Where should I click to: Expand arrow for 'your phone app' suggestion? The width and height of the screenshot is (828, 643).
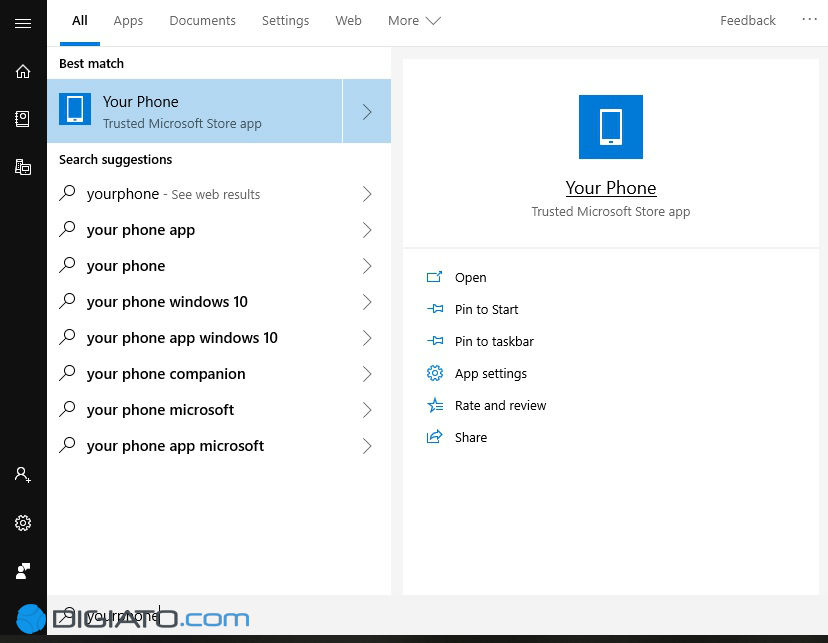(367, 230)
